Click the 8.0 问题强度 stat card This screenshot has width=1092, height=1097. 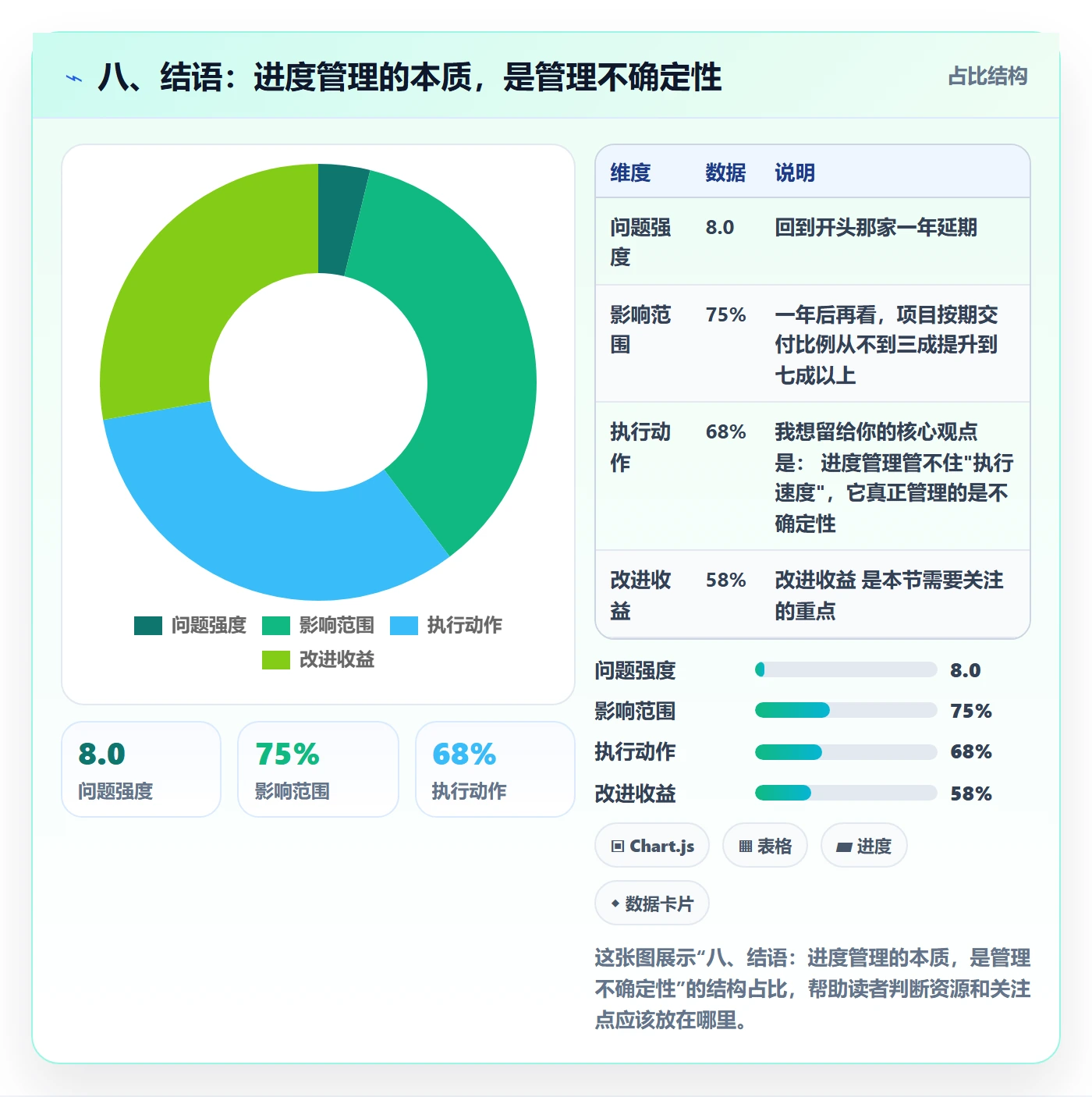[x=141, y=769]
